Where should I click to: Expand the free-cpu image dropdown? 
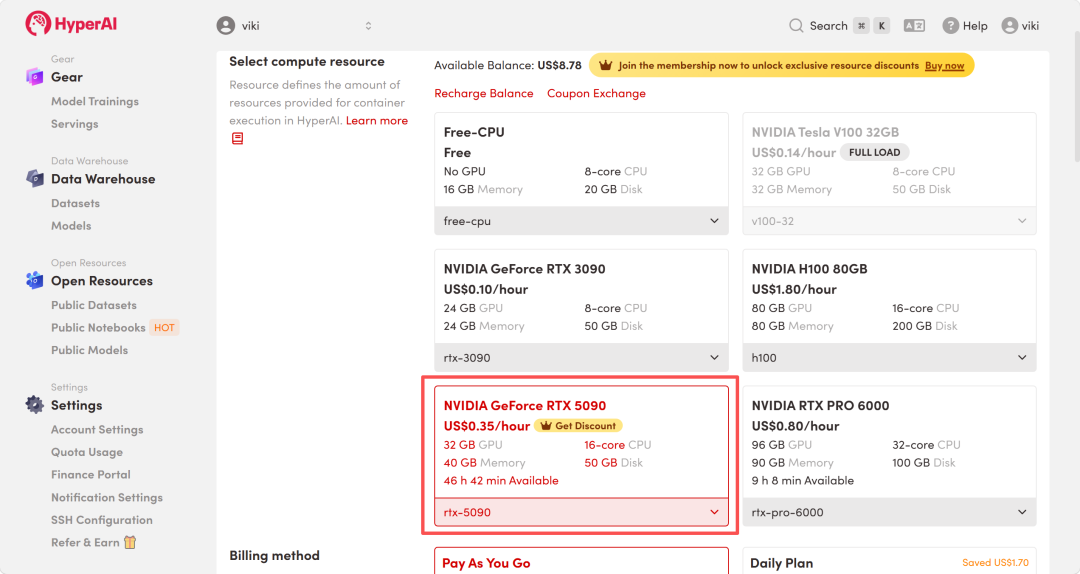pyautogui.click(x=581, y=221)
